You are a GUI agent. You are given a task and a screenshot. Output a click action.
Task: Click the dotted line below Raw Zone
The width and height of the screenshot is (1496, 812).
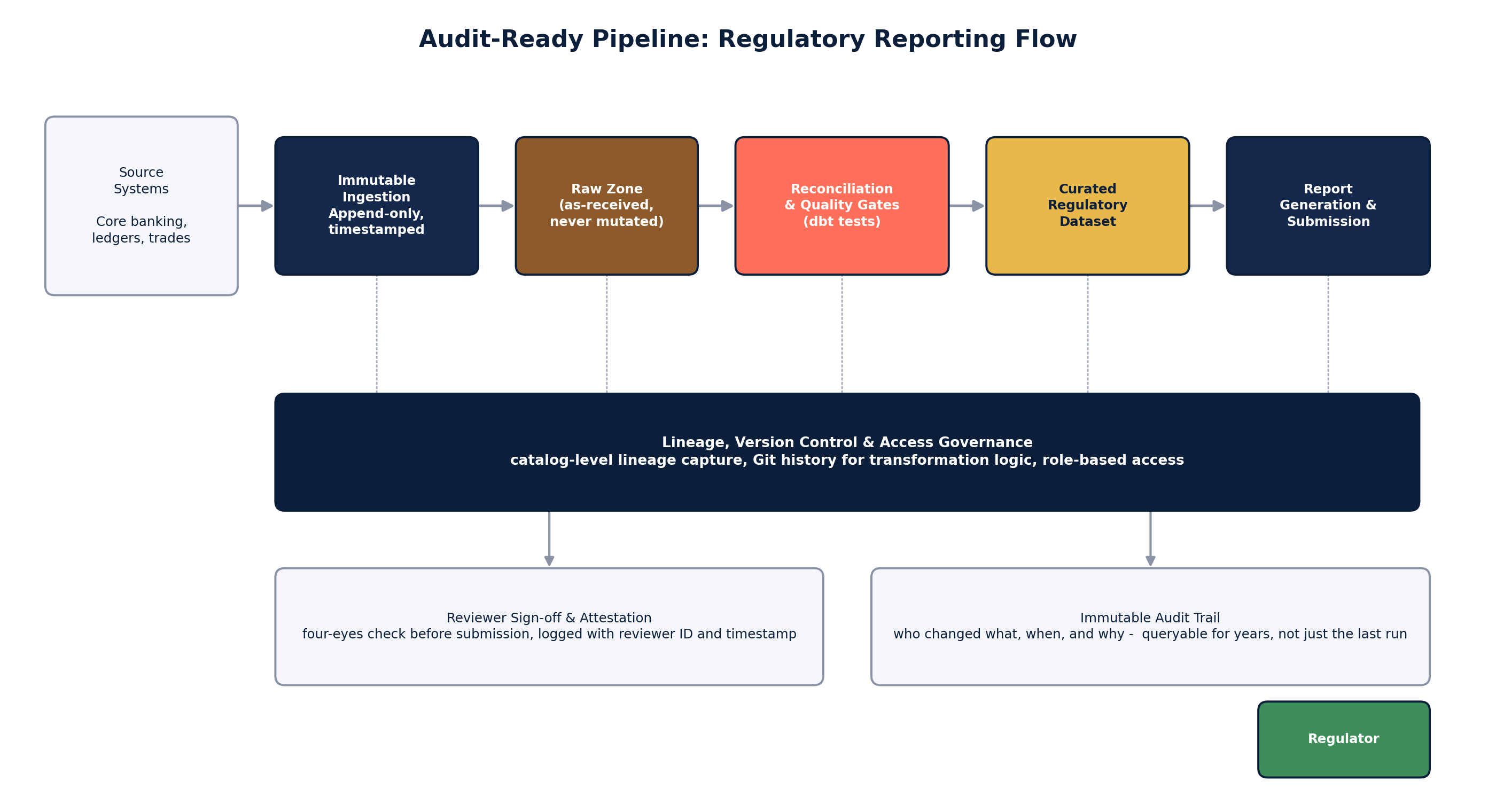coord(606,334)
